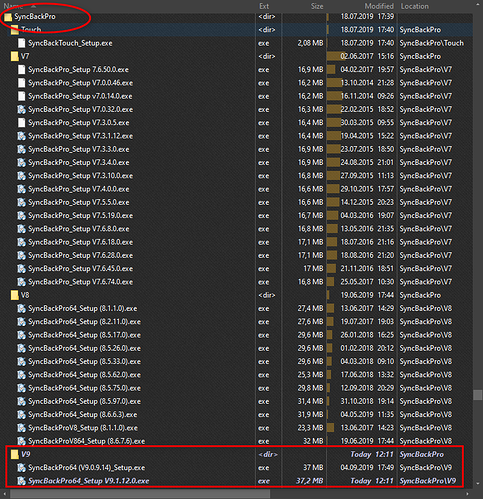
Task: Click the horizontal scrollbar thumb at bottom
Action: pos(140,494)
